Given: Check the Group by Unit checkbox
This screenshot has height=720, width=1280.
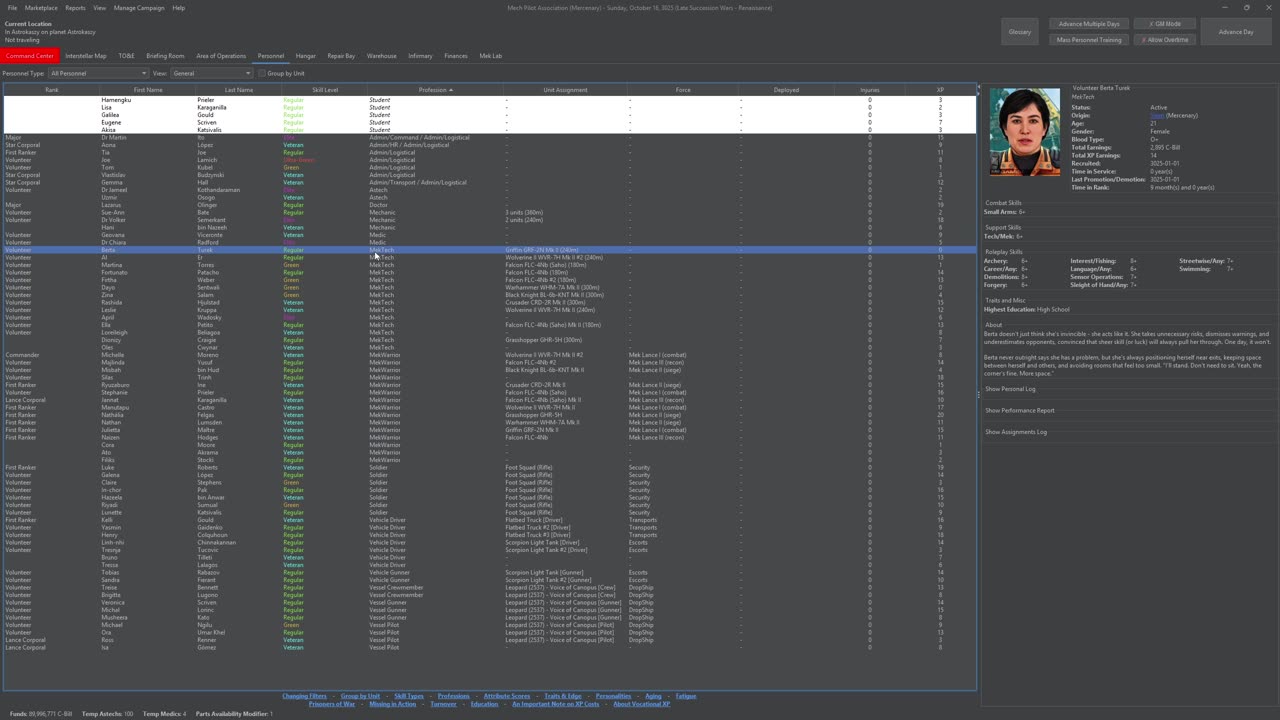Looking at the screenshot, I should pos(263,73).
